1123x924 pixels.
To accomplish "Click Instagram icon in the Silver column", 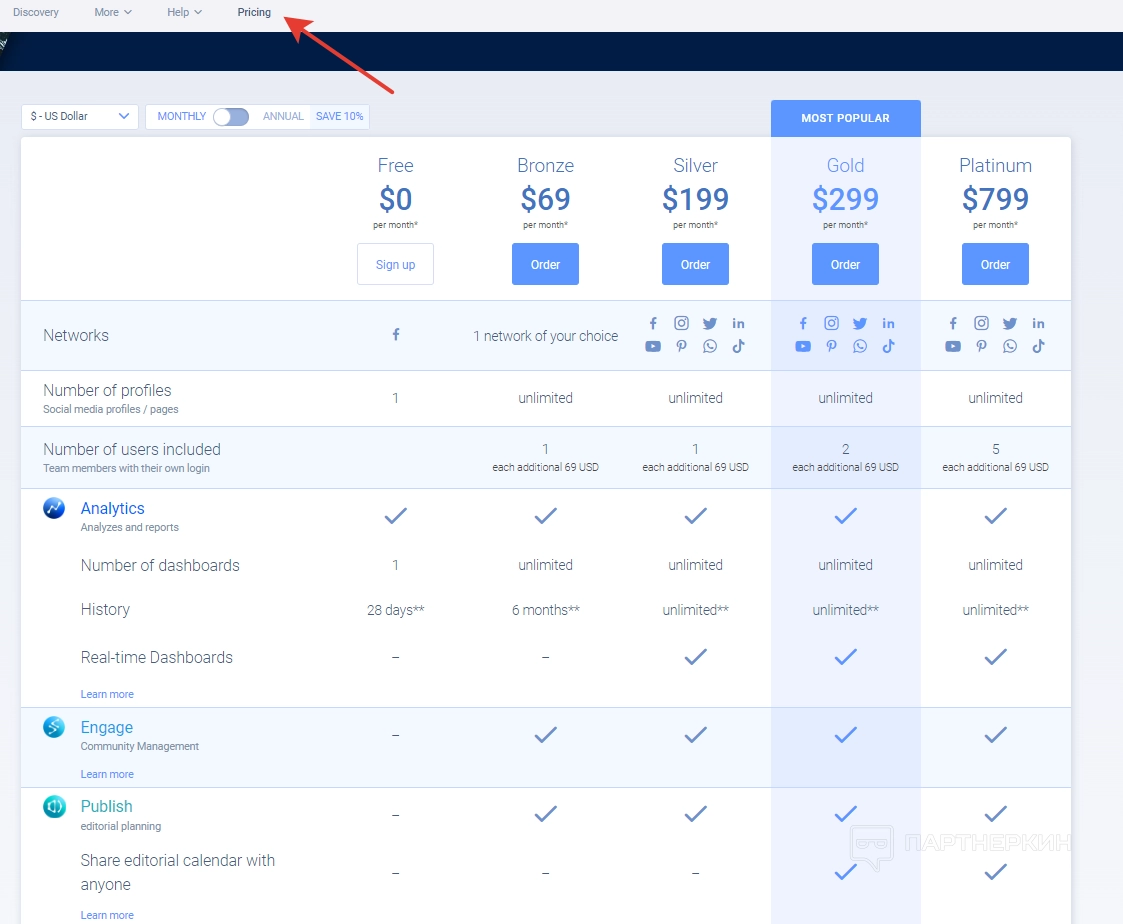I will (681, 323).
